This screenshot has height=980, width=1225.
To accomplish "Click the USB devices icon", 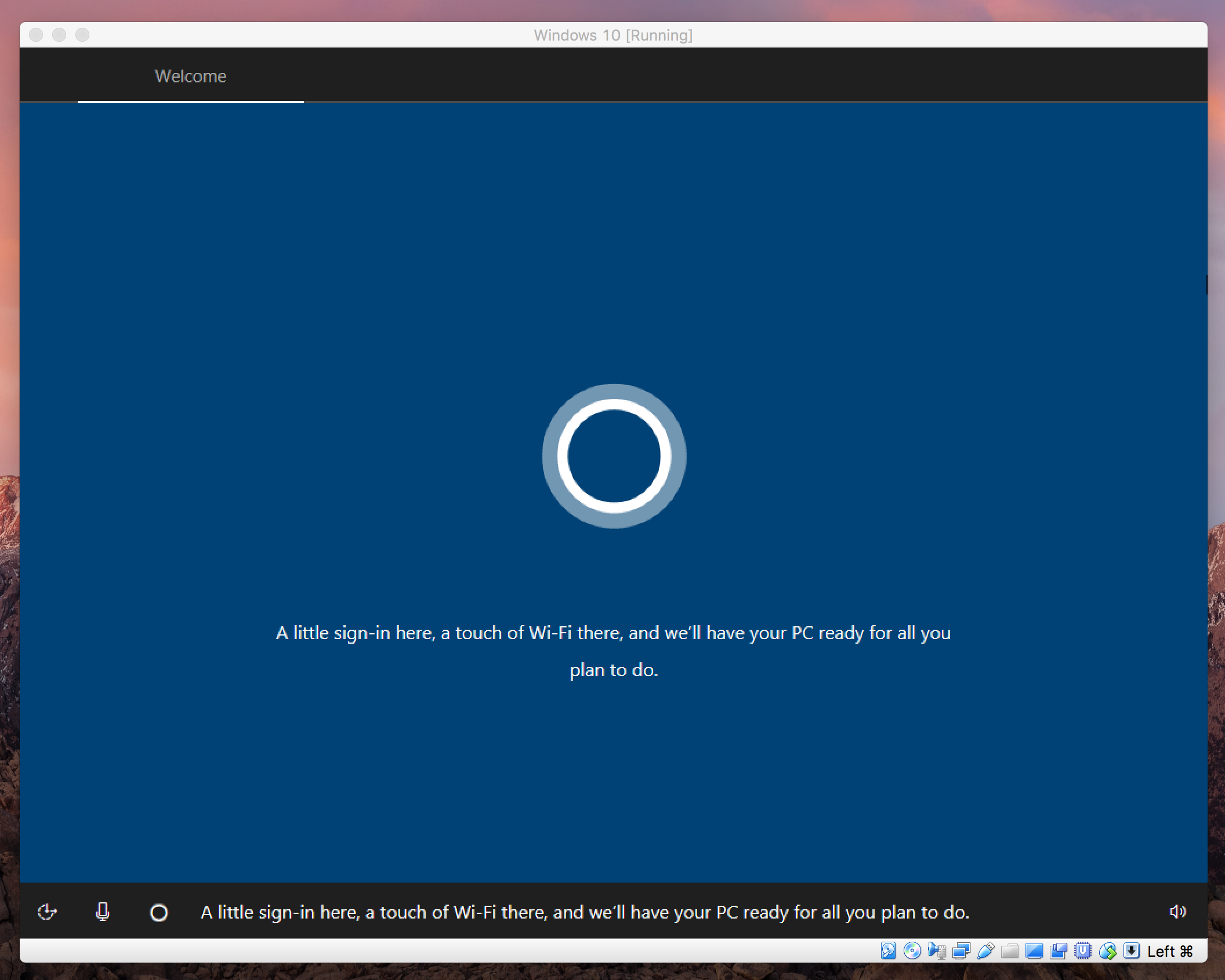I will pyautogui.click(x=985, y=951).
